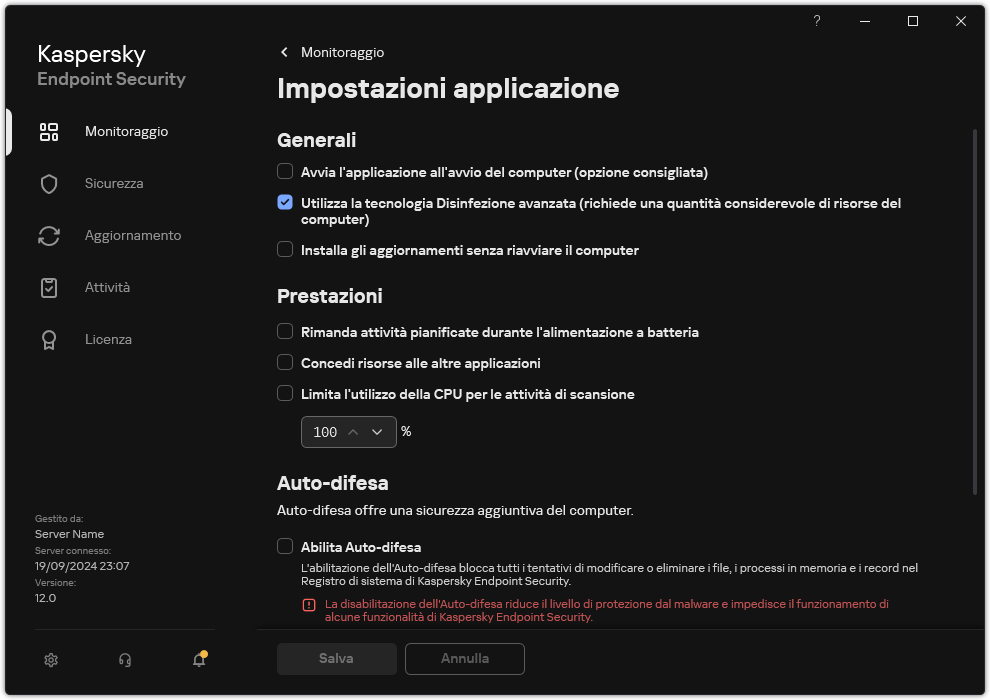Enable Abilita Auto-difesa

285,547
